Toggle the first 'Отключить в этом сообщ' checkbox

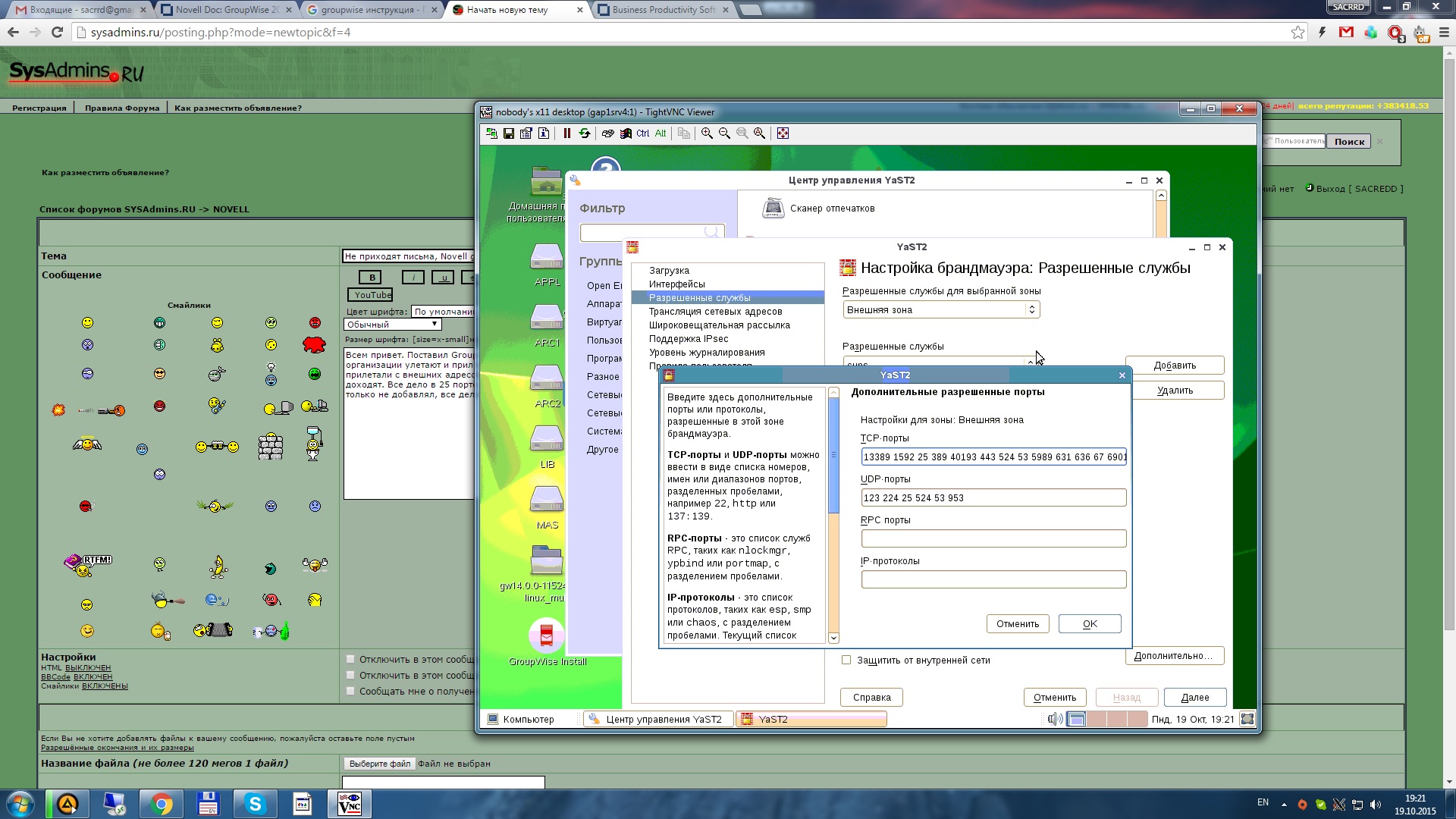tap(350, 659)
